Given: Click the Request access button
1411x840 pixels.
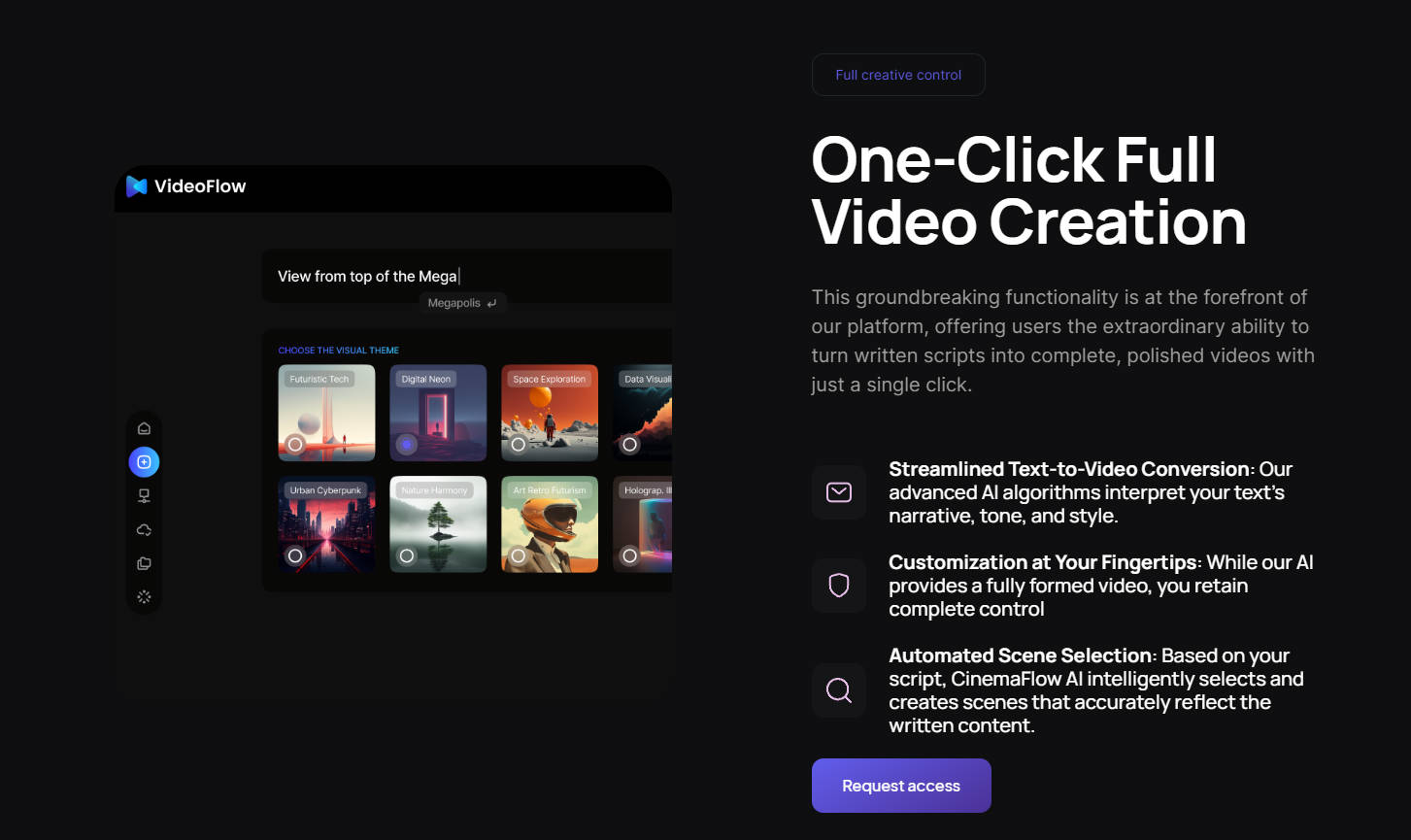Looking at the screenshot, I should [900, 786].
